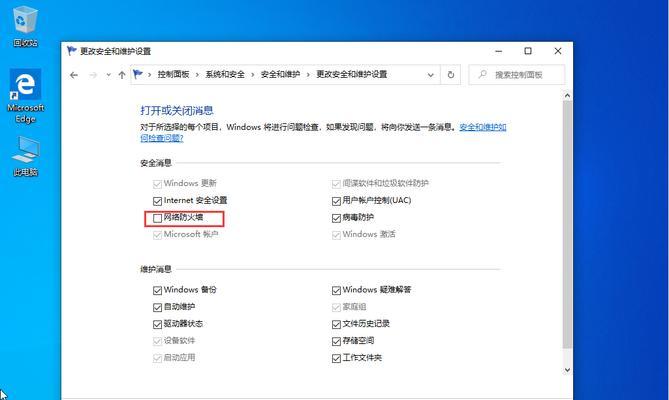Toggle the 用户帐户控制(UAC) checkbox
Viewport: 669px width, 400px height.
click(336, 201)
